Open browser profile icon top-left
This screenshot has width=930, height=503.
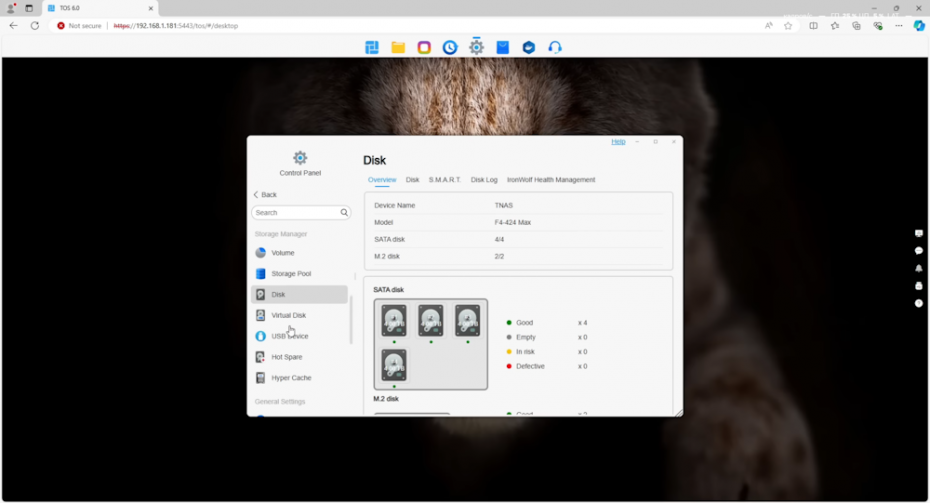click(x=11, y=8)
